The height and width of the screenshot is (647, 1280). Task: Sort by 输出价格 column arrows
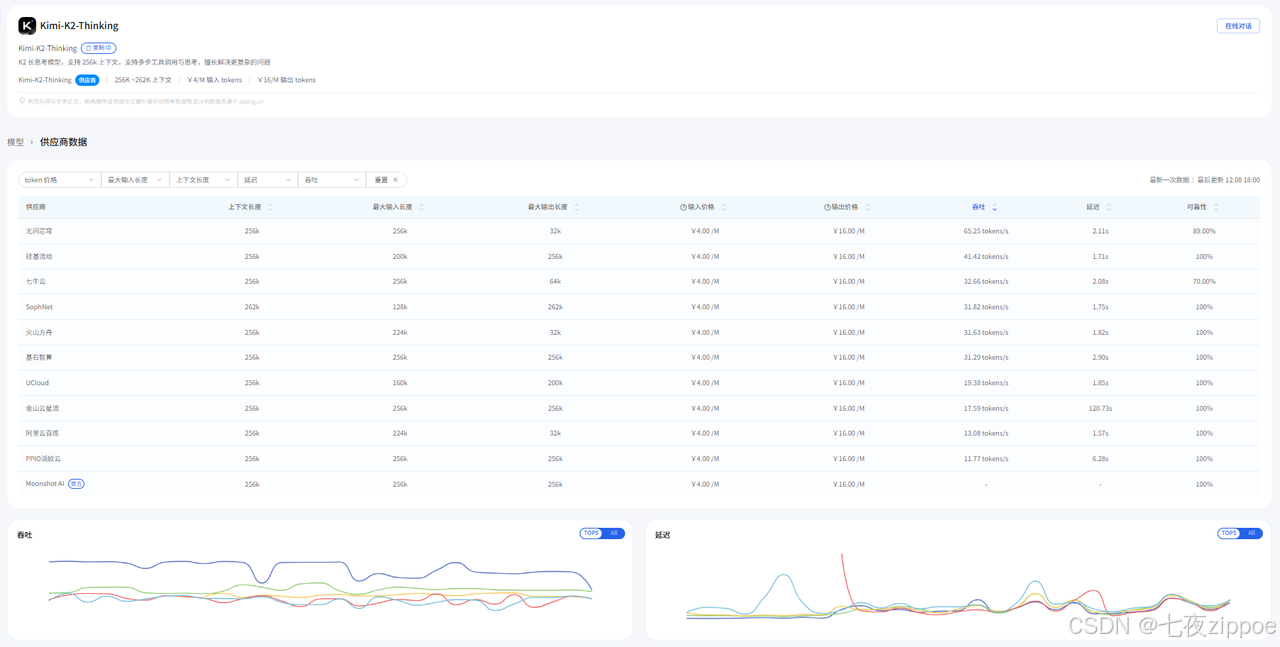(868, 207)
